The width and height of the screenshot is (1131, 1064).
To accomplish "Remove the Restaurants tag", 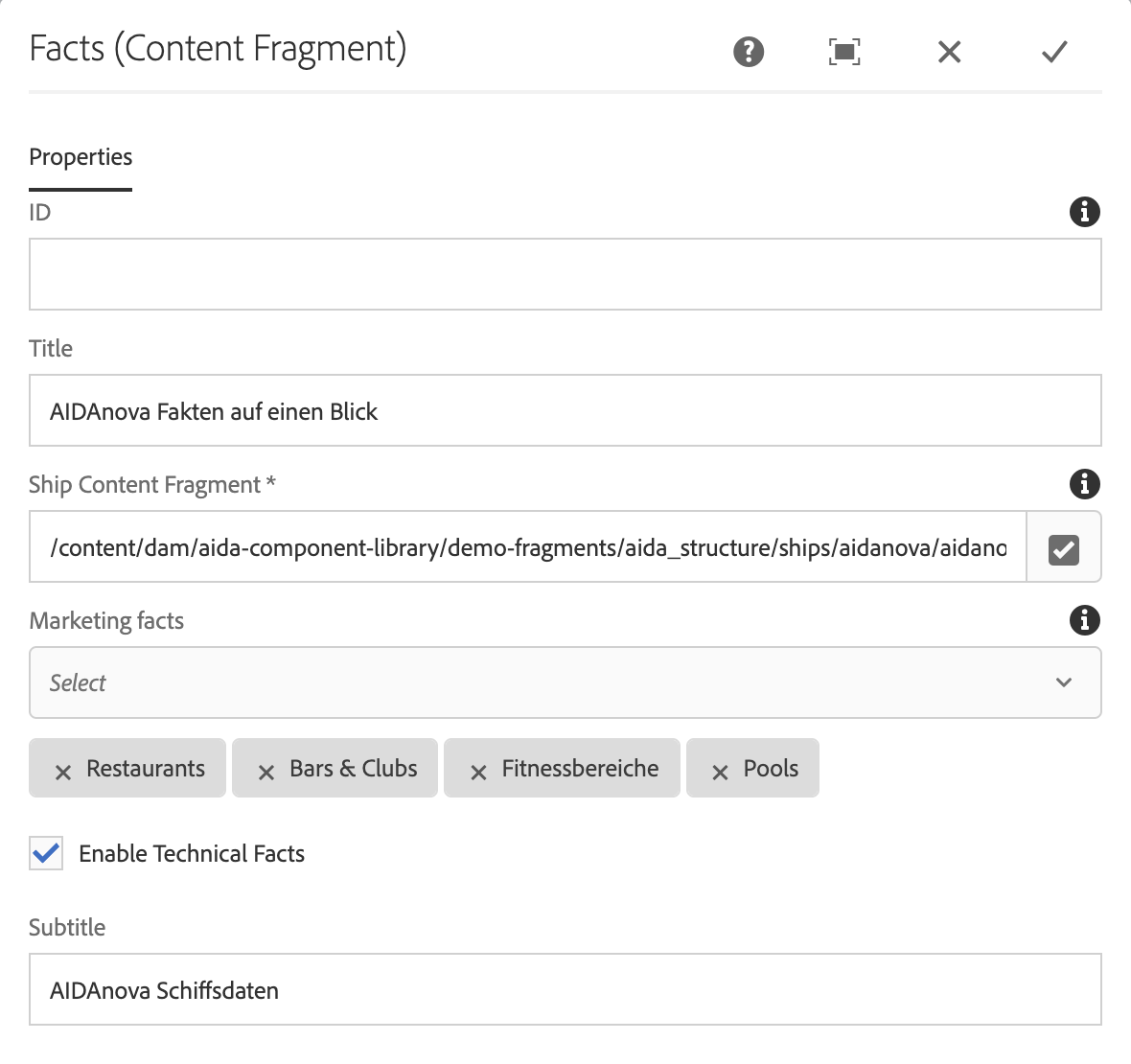I will coord(63,772).
